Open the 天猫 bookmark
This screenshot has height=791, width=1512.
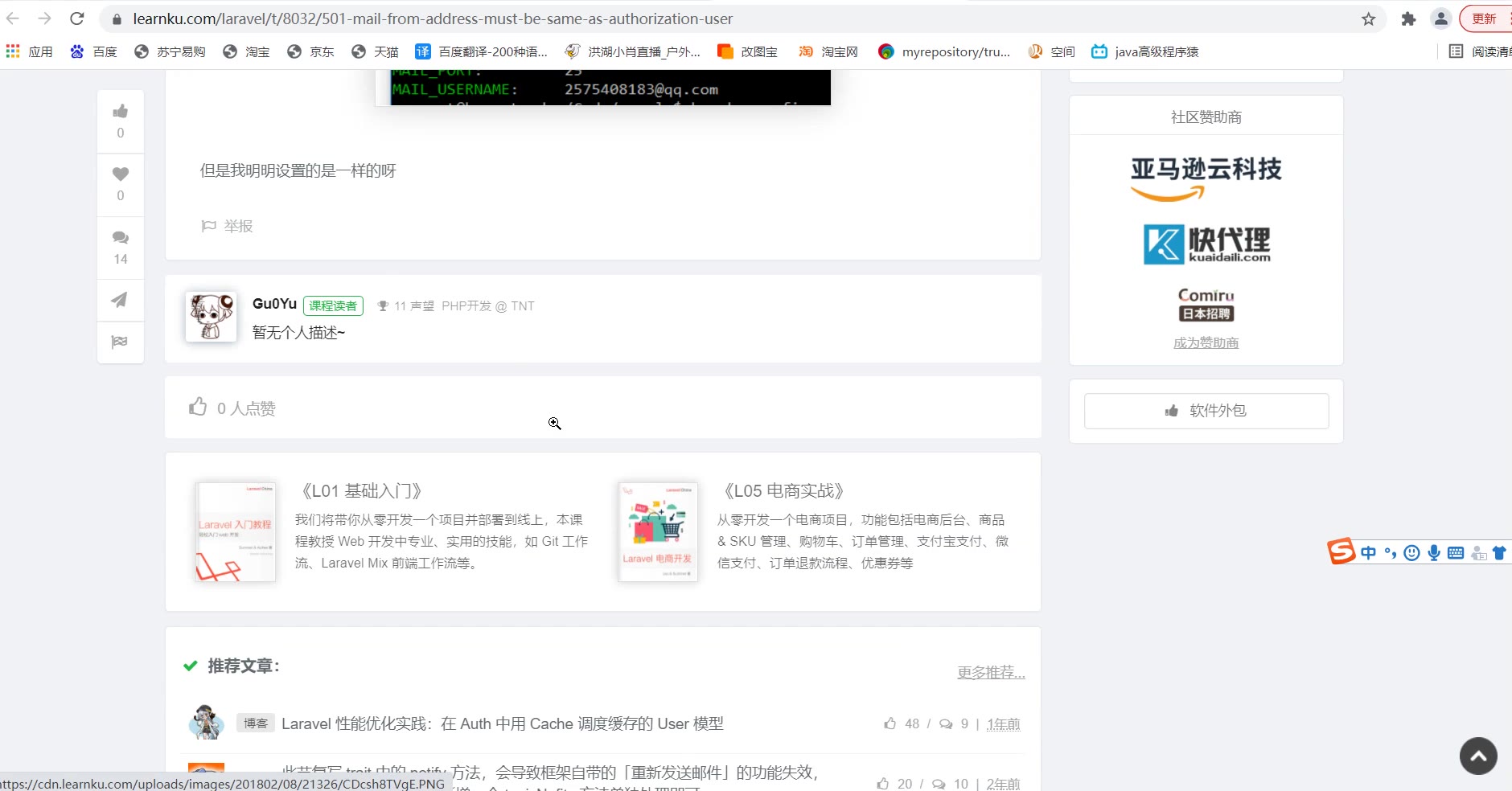(376, 51)
